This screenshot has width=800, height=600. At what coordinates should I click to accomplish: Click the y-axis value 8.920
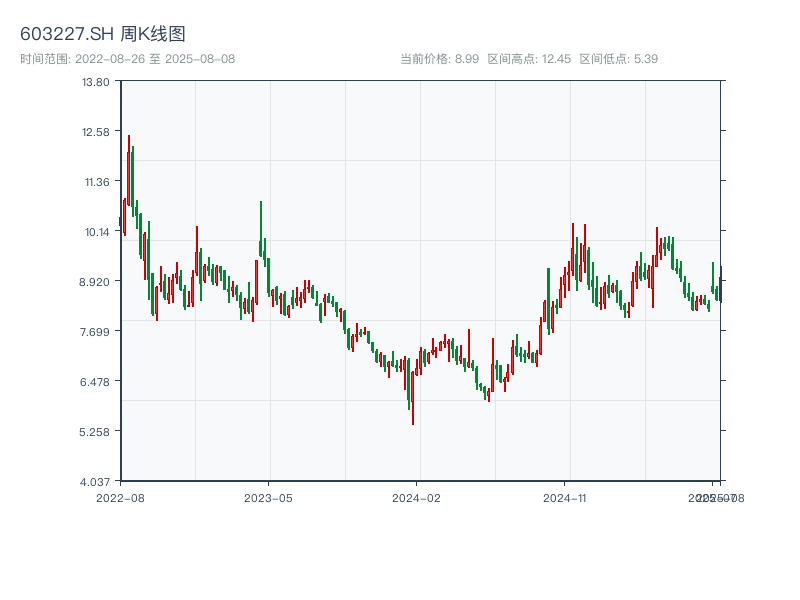pyautogui.click(x=94, y=282)
